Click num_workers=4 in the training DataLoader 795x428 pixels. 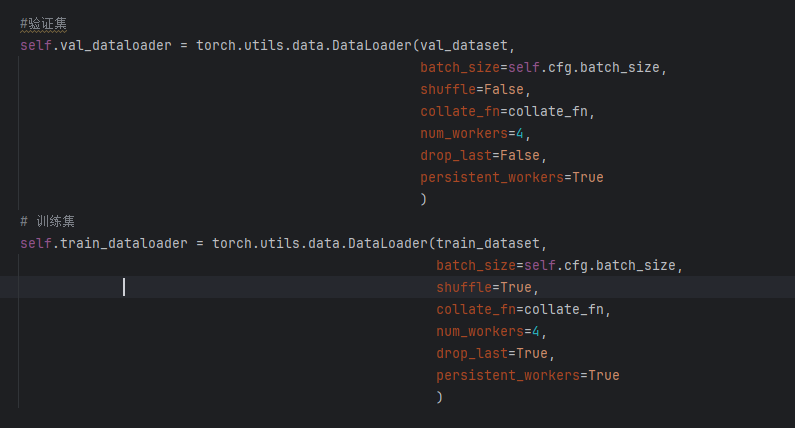point(488,331)
